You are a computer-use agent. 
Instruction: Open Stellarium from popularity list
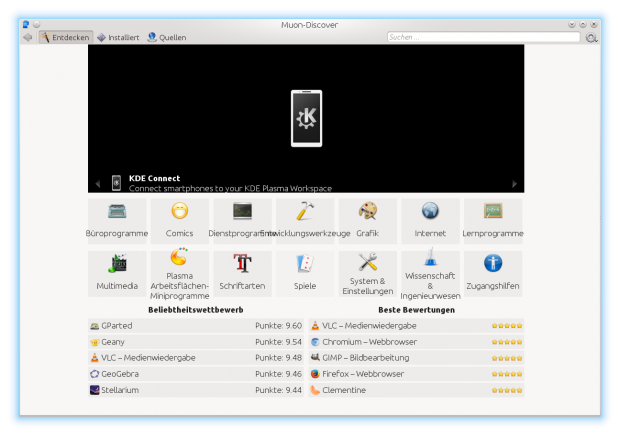tap(196, 390)
